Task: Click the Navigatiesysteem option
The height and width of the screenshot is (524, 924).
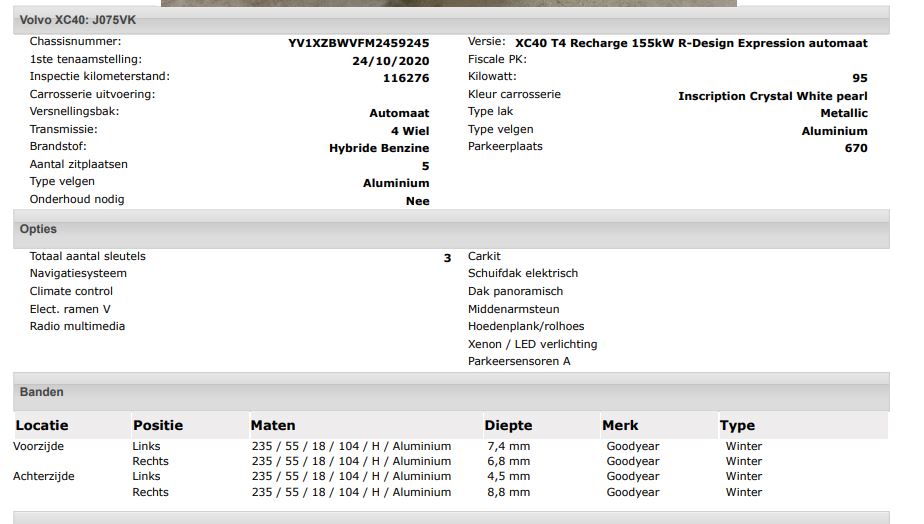Action: coord(78,273)
